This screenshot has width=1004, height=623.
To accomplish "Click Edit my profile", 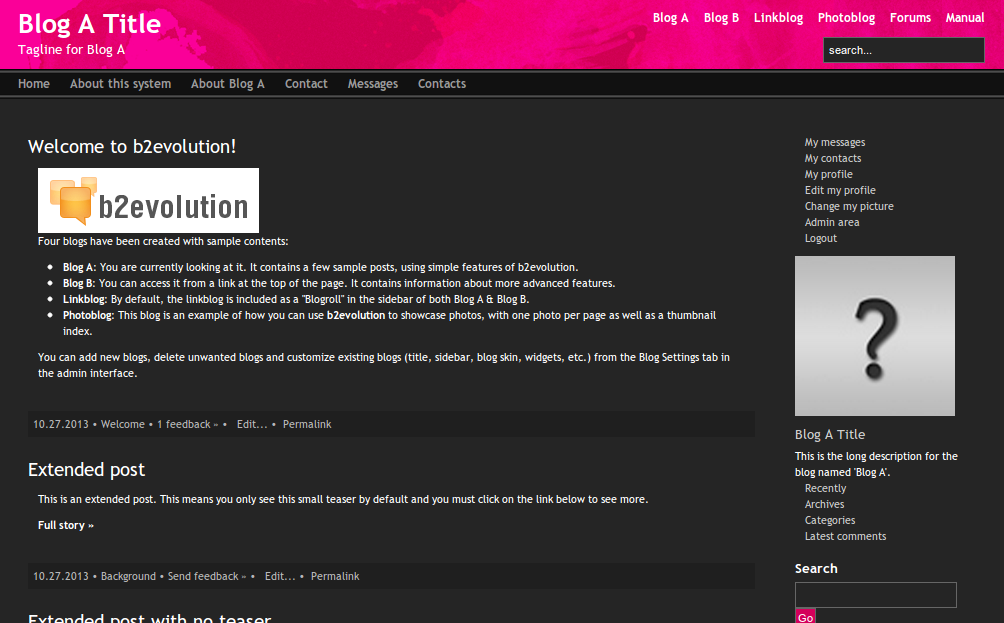I will (x=840, y=190).
